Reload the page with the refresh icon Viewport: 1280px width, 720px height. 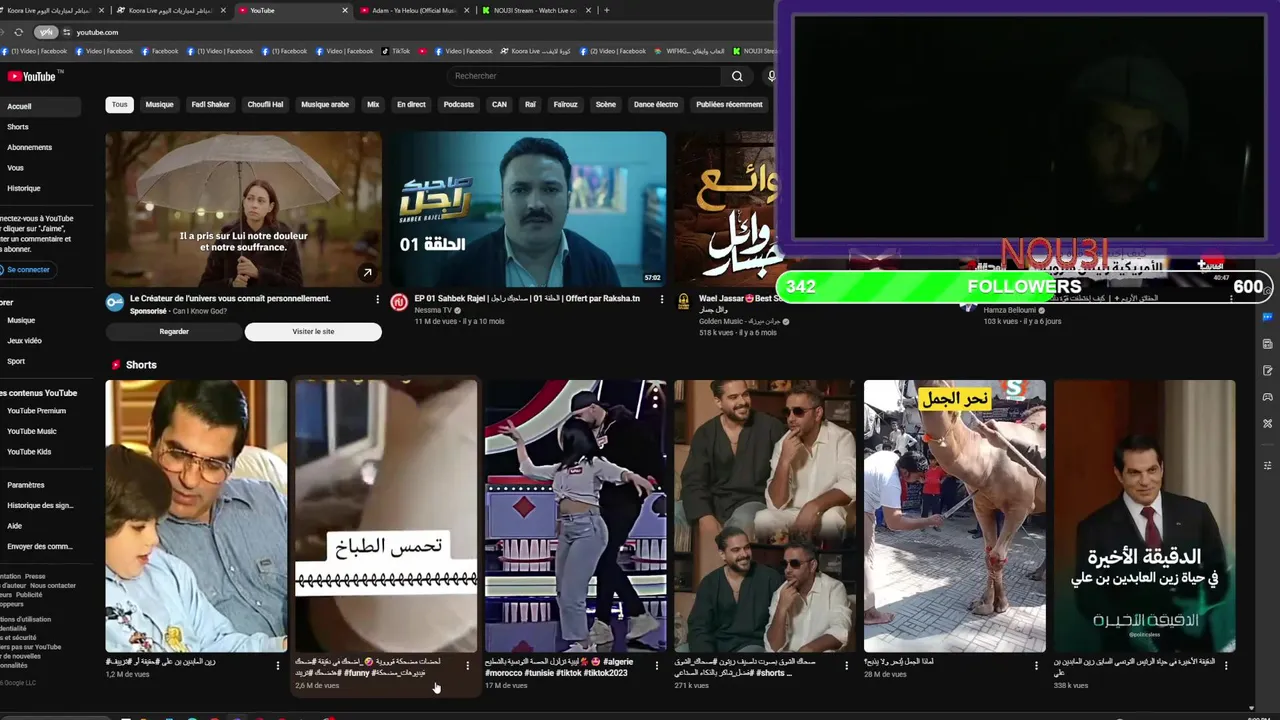[18, 32]
